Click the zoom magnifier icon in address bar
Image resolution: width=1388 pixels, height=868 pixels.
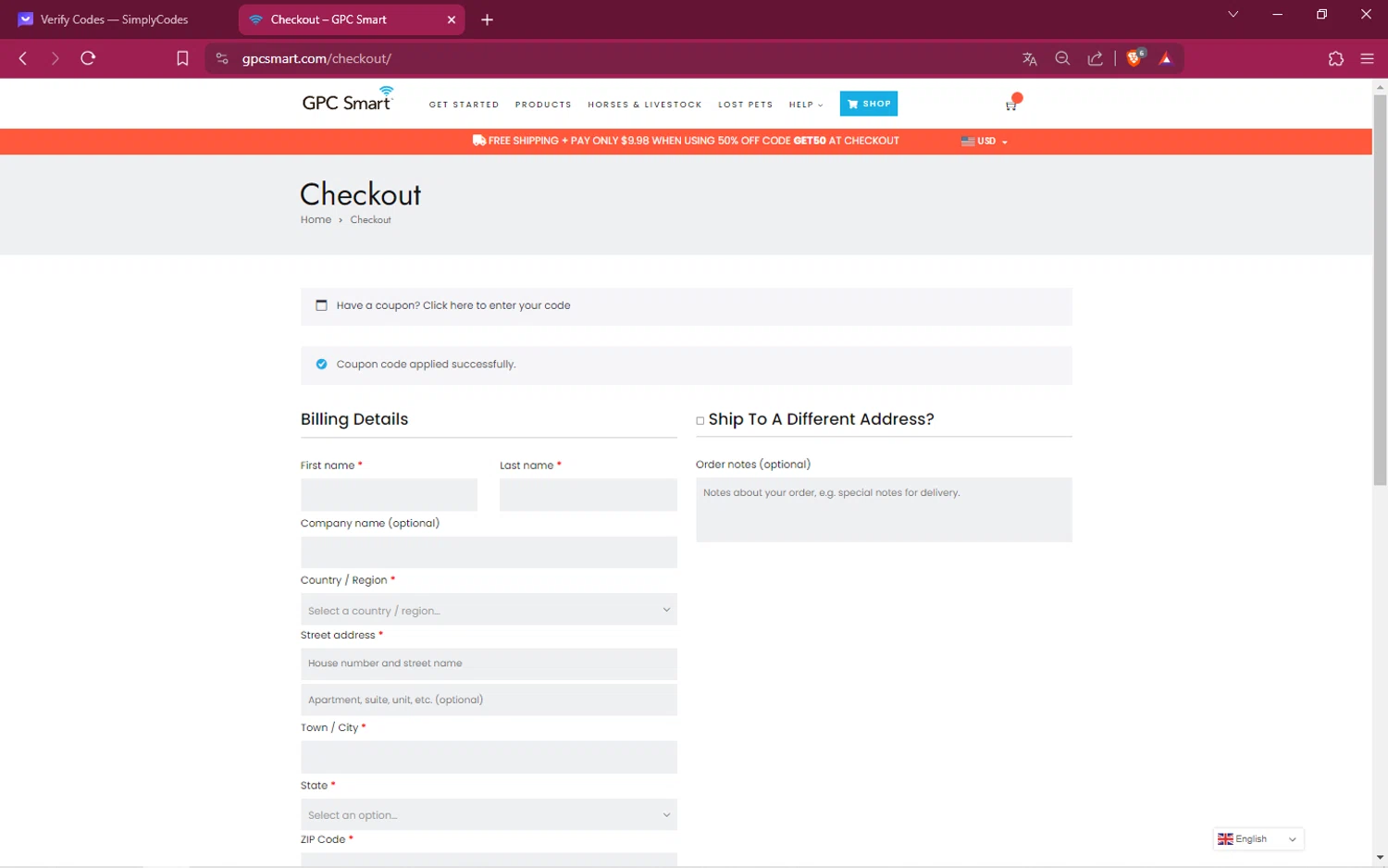tap(1062, 58)
